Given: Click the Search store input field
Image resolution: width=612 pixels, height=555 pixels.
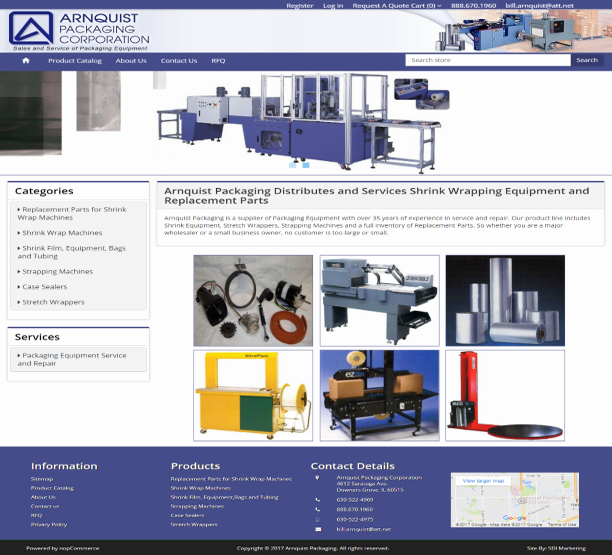Looking at the screenshot, I should 487,60.
